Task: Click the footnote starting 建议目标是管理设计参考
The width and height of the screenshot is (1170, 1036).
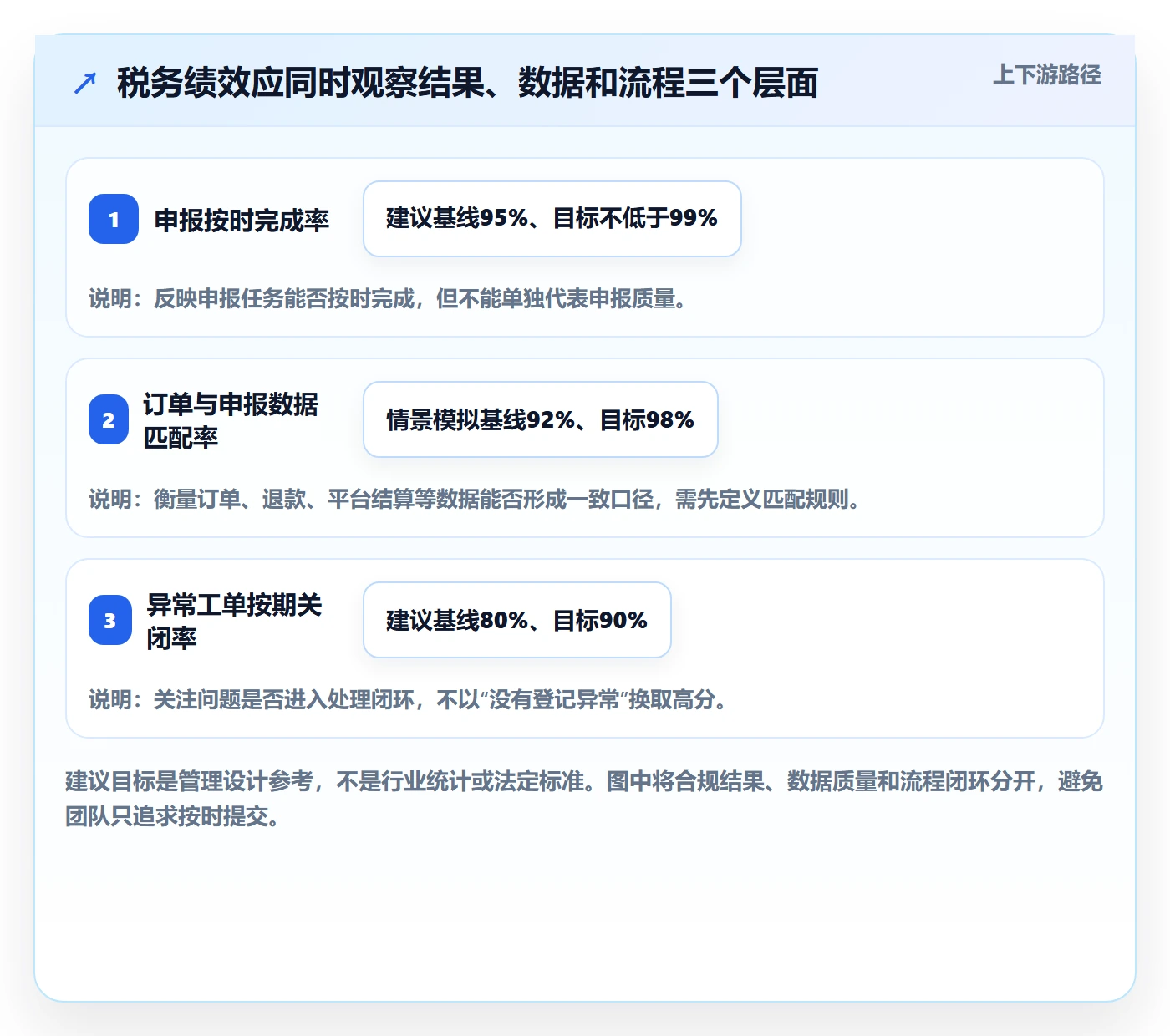Action: [x=584, y=799]
